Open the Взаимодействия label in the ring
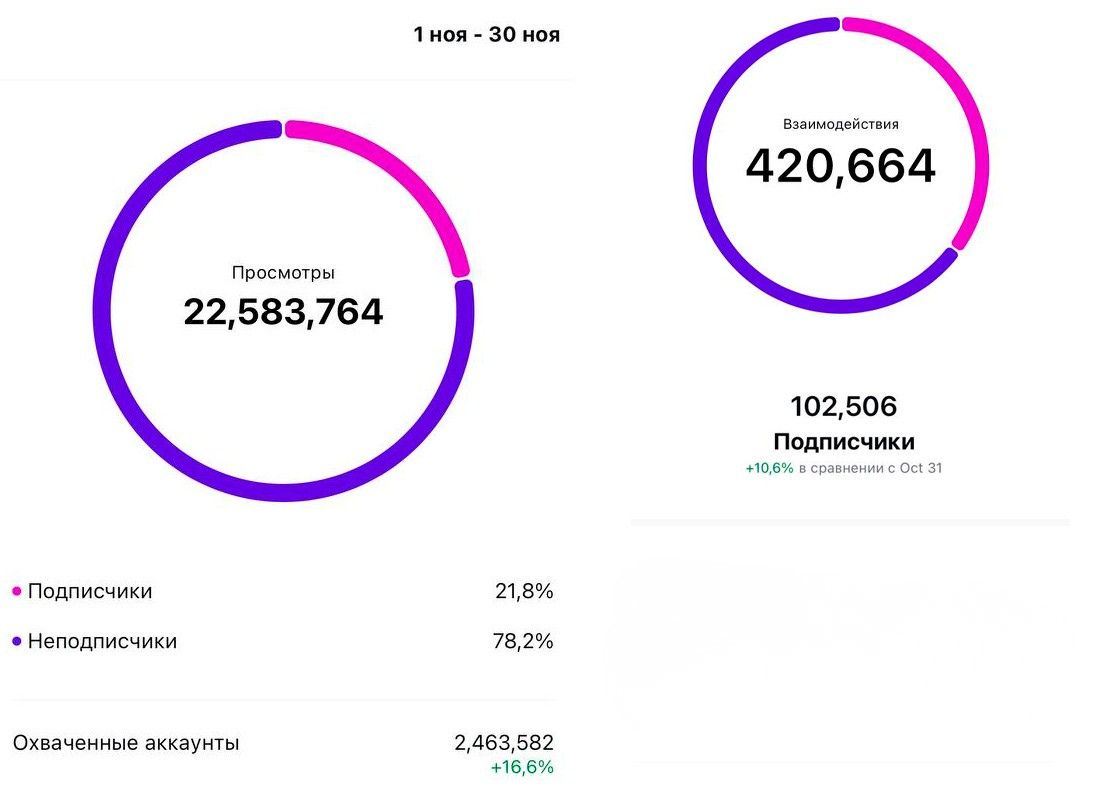 coord(840,125)
